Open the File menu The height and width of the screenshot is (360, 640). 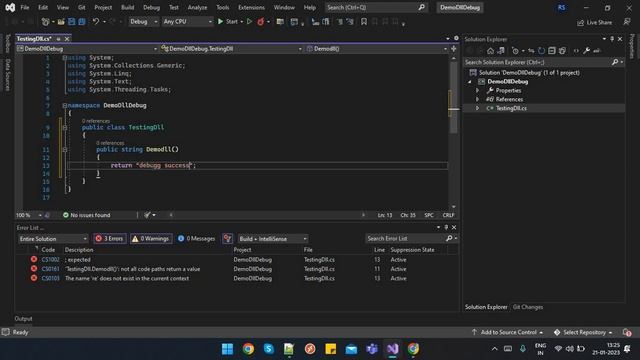point(24,7)
